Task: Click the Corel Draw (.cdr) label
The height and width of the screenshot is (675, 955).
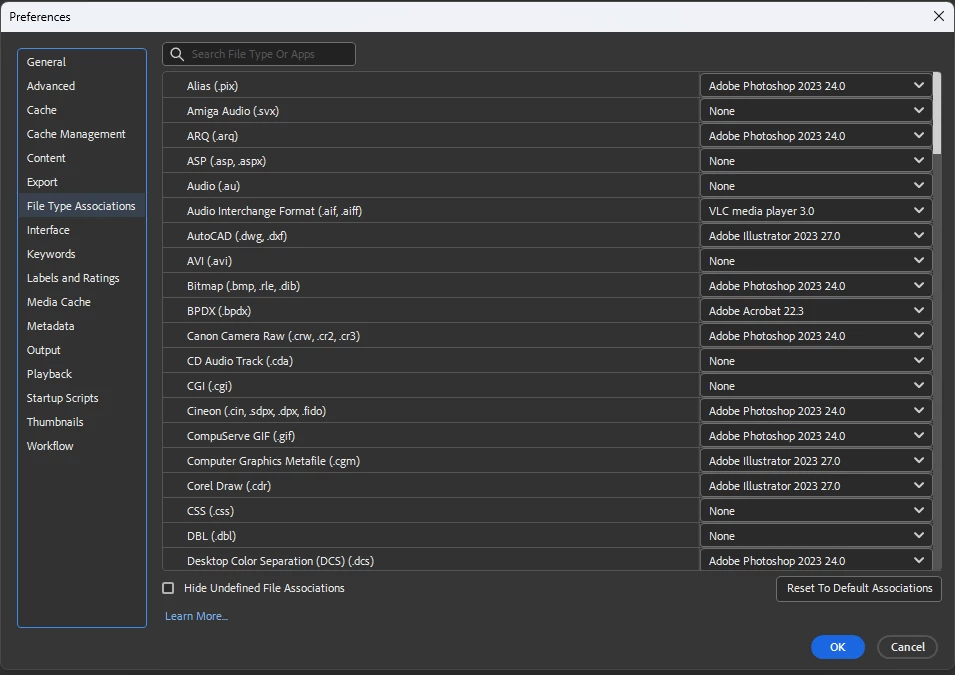Action: tap(228, 486)
